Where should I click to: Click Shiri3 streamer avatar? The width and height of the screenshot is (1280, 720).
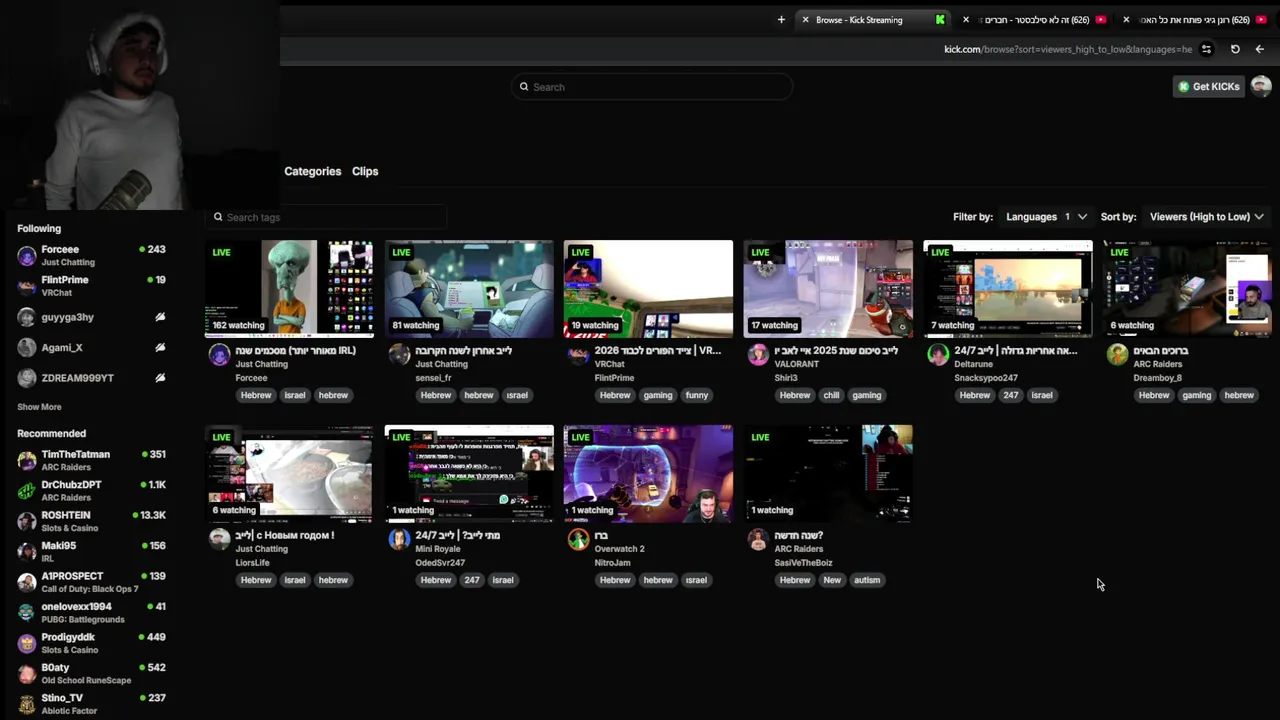[758, 354]
